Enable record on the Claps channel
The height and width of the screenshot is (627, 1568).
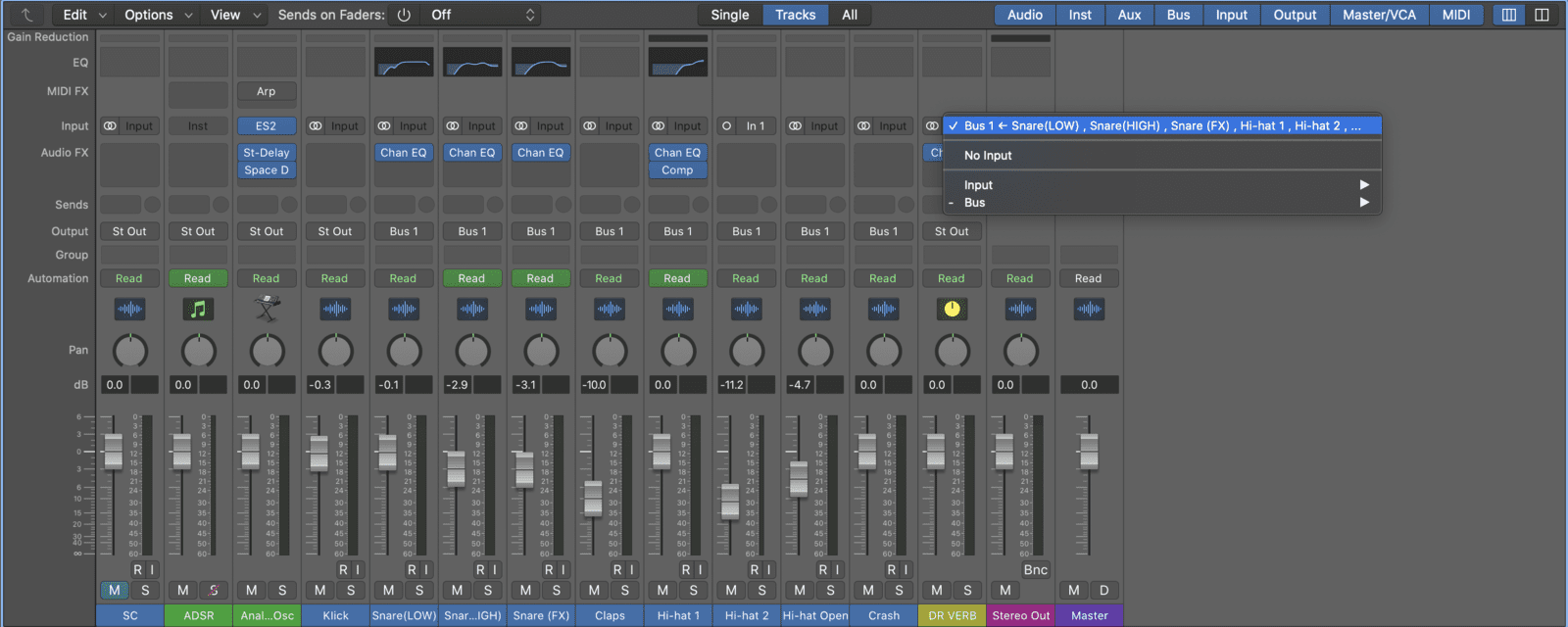(x=617, y=570)
